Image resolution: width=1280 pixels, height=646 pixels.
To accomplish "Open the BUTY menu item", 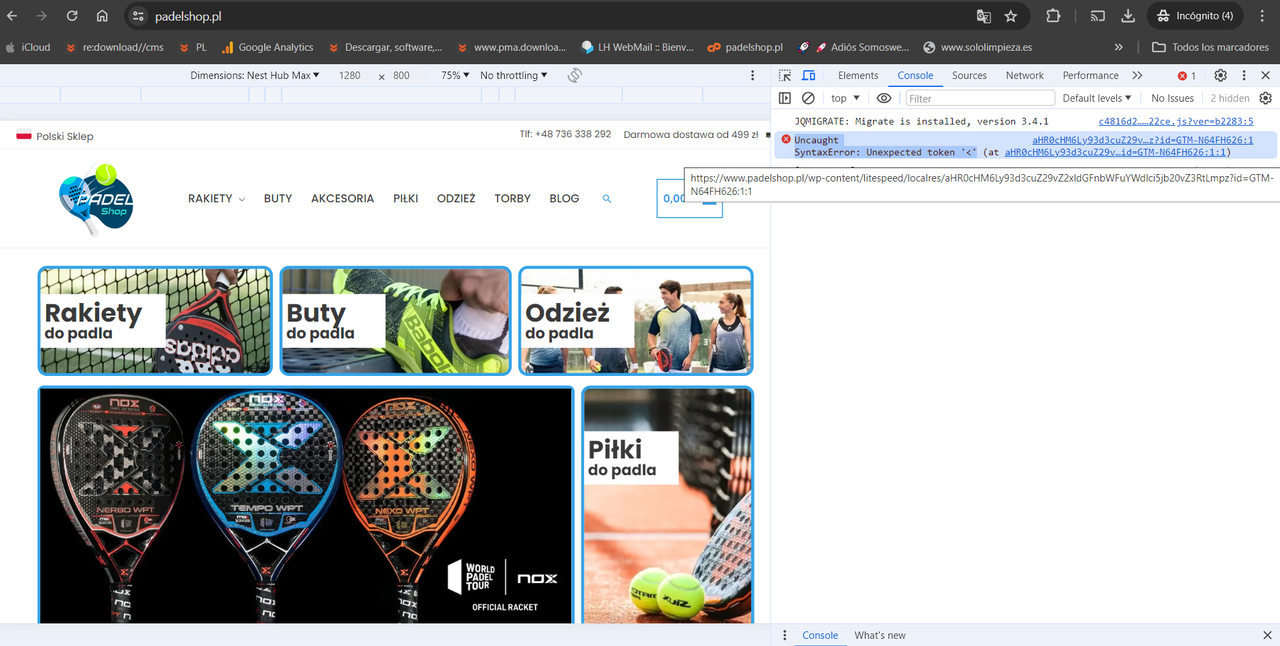I will coord(278,199).
